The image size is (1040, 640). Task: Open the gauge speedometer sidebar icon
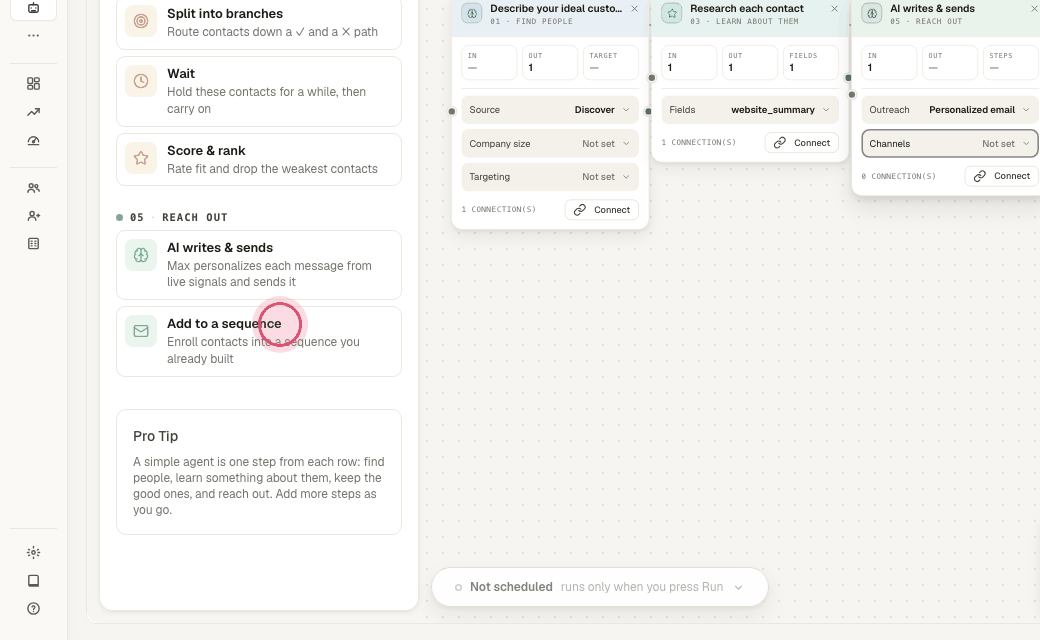[x=33, y=141]
